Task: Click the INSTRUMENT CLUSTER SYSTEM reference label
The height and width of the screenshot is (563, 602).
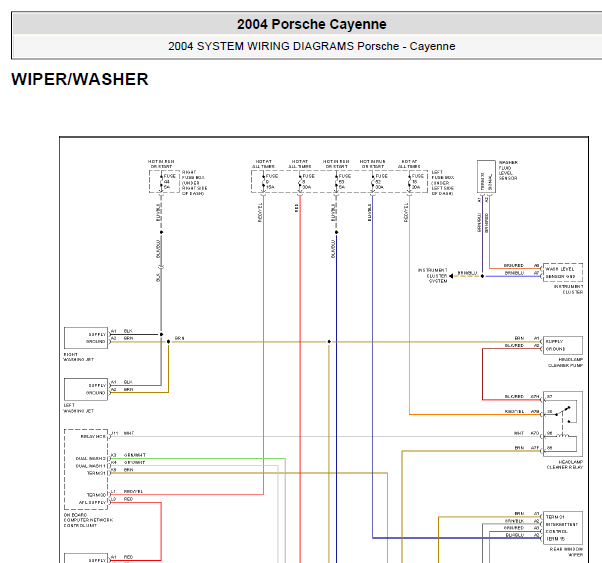Action: pos(433,275)
